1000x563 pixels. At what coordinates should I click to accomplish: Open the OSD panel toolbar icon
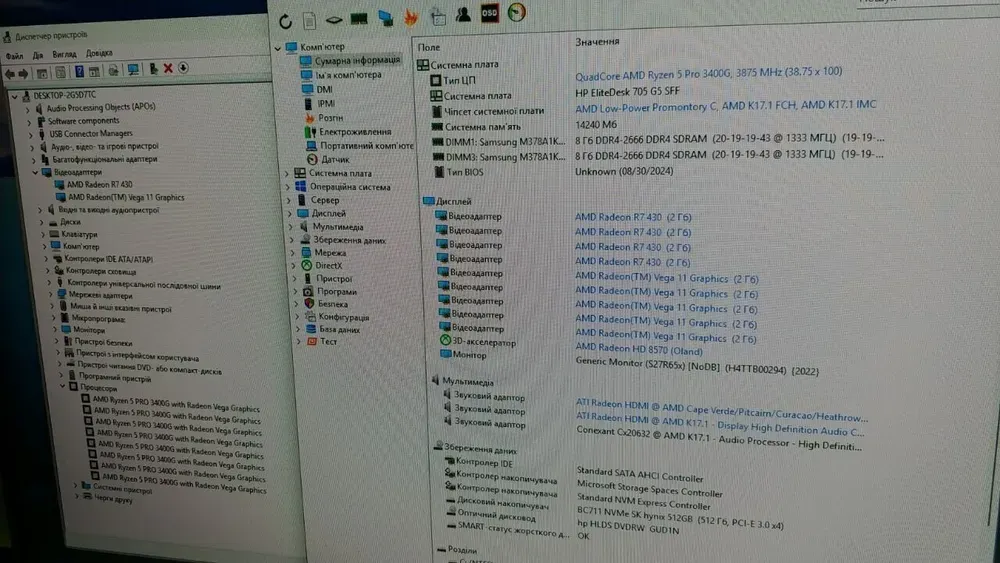click(489, 14)
